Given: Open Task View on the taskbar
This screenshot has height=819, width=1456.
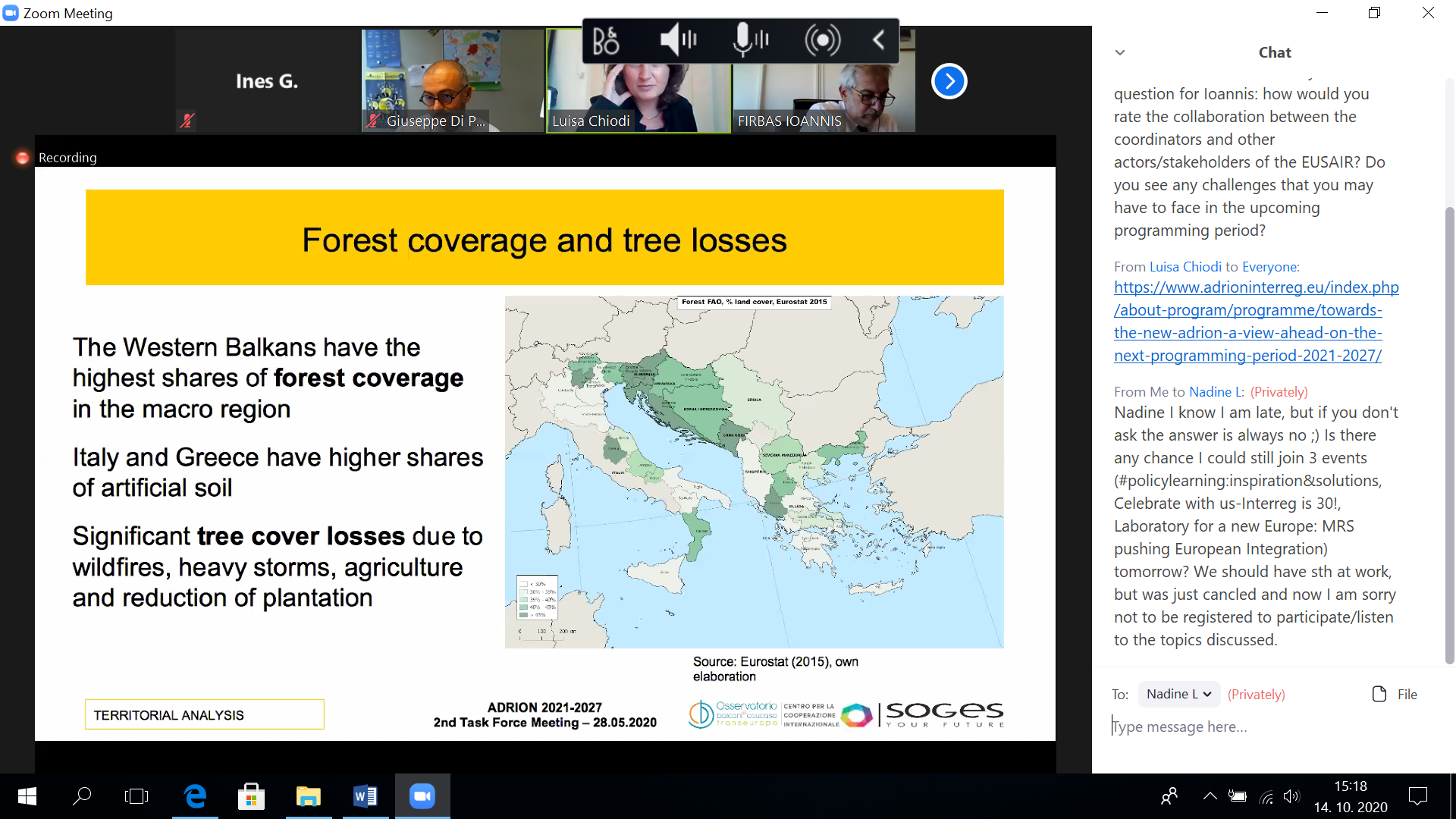Looking at the screenshot, I should pos(136,796).
